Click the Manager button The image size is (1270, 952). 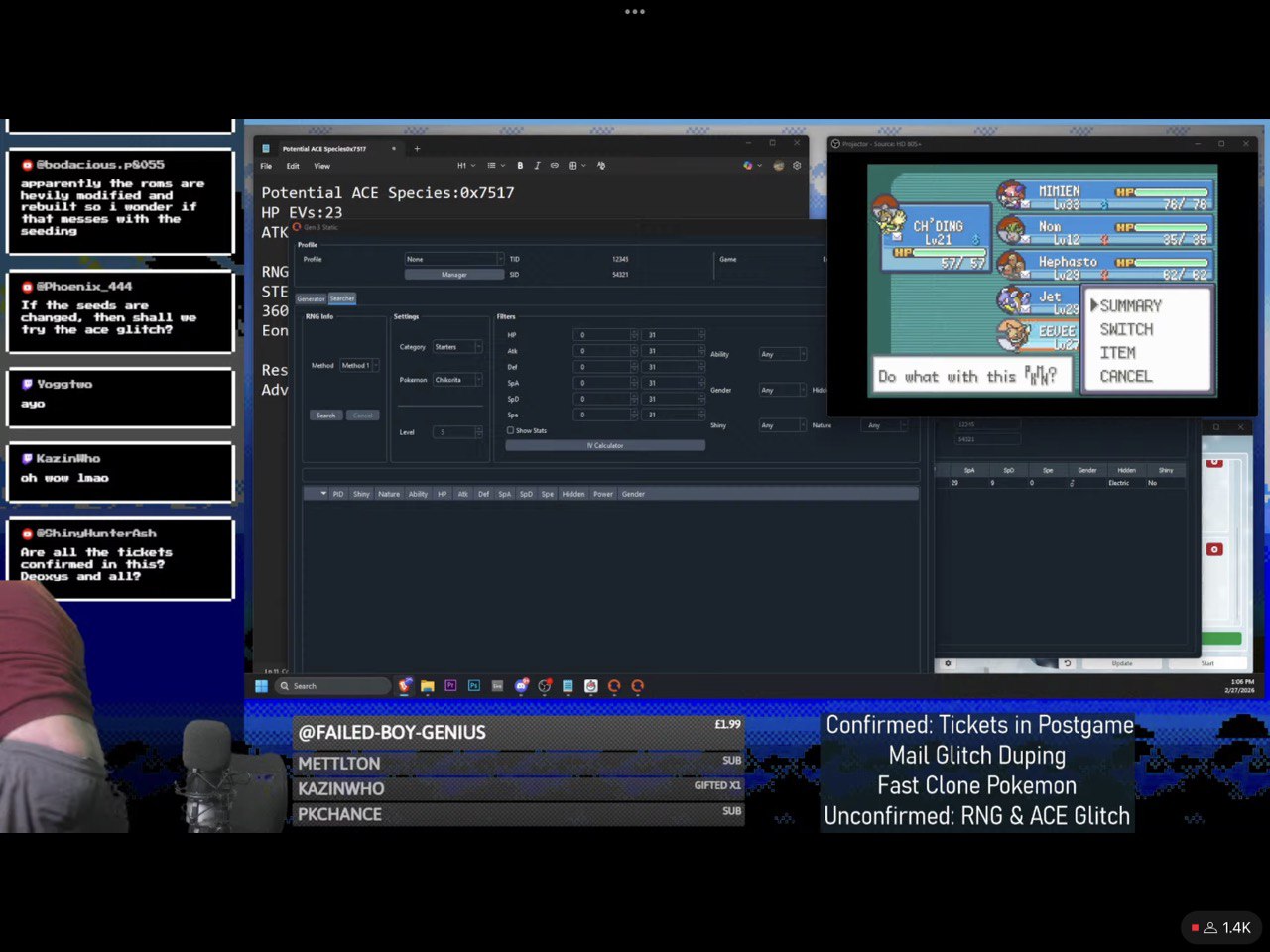pos(454,275)
